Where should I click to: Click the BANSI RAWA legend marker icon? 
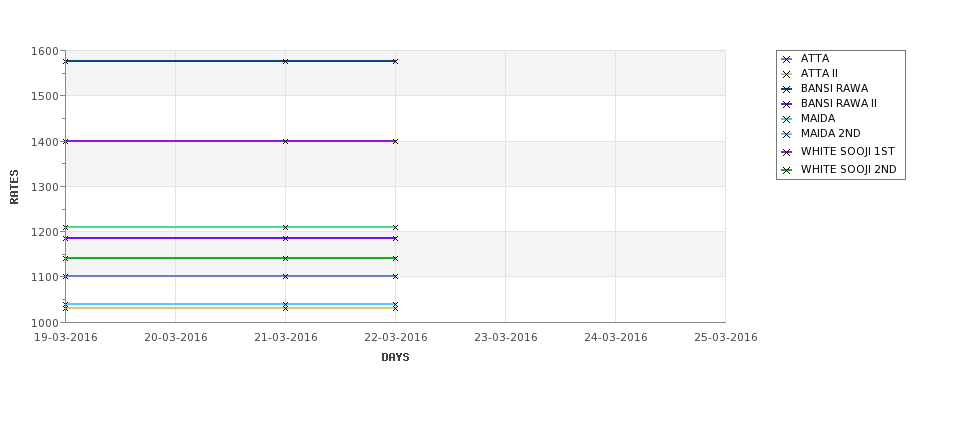point(787,90)
